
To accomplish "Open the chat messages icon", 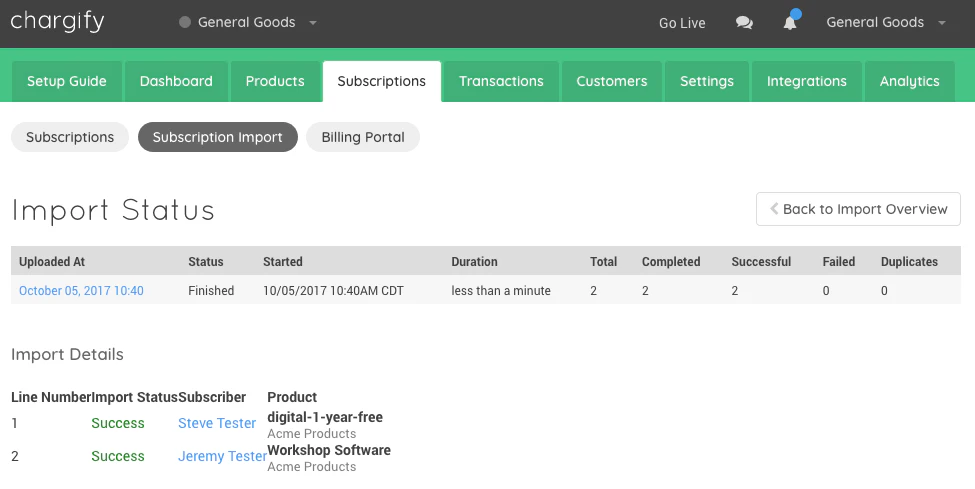I will click(744, 23).
